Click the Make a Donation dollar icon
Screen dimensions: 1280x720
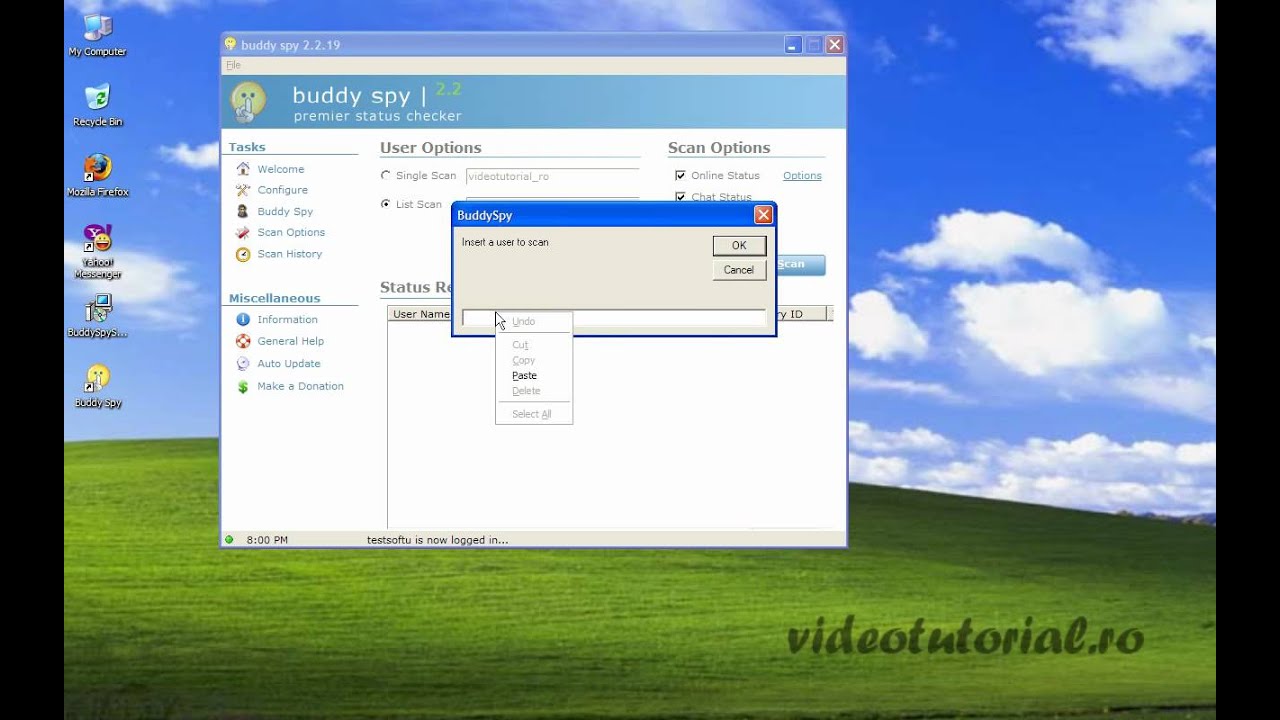pos(243,386)
